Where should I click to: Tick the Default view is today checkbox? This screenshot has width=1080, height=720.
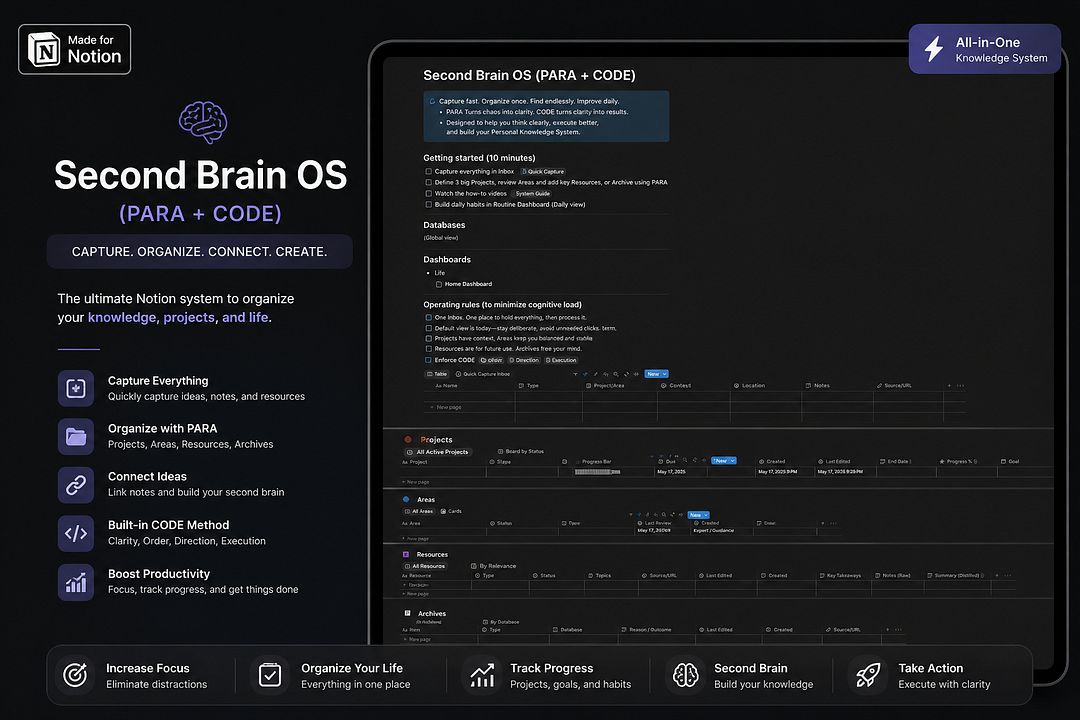click(428, 328)
